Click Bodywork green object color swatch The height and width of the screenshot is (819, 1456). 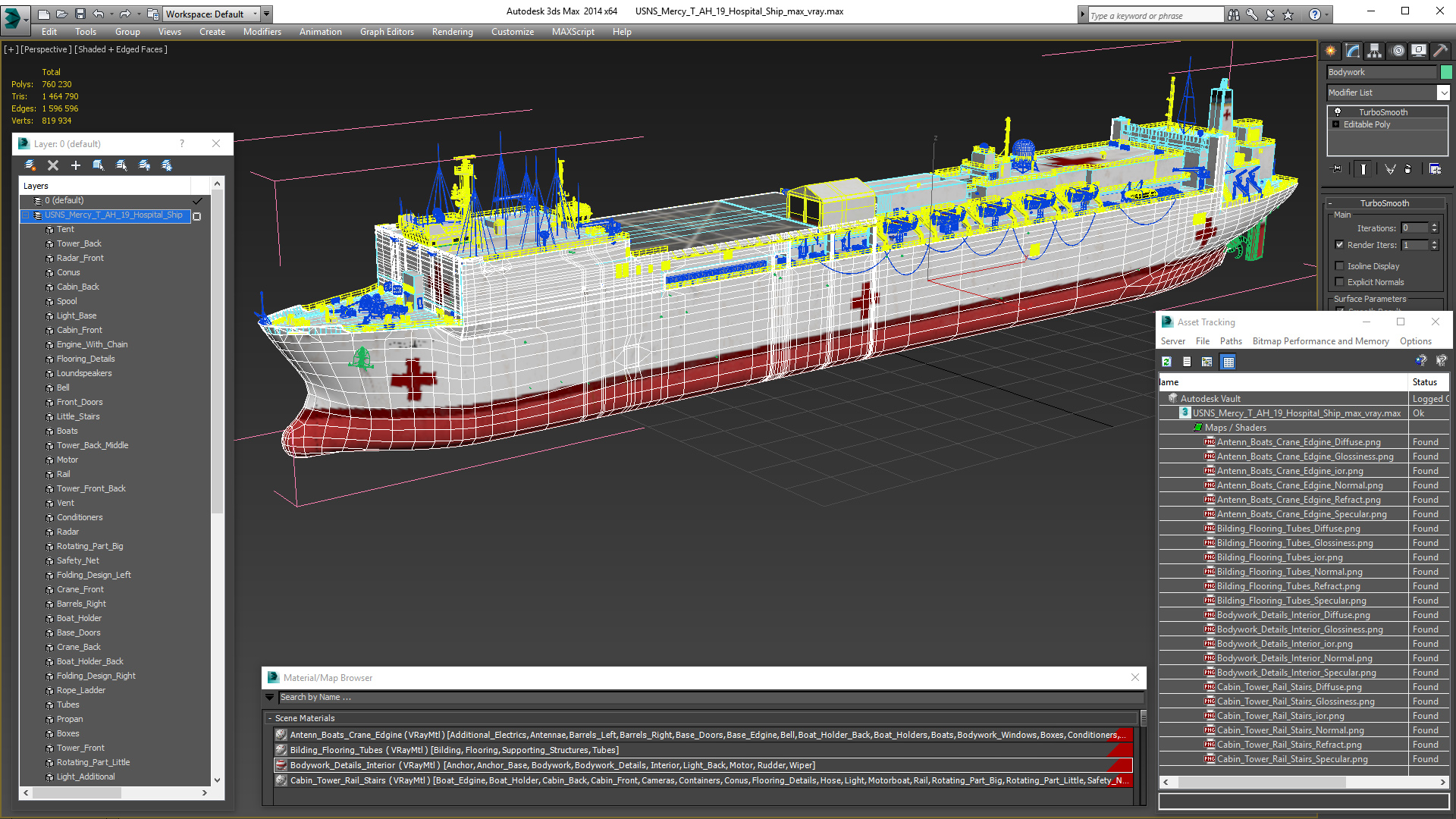[x=1446, y=72]
